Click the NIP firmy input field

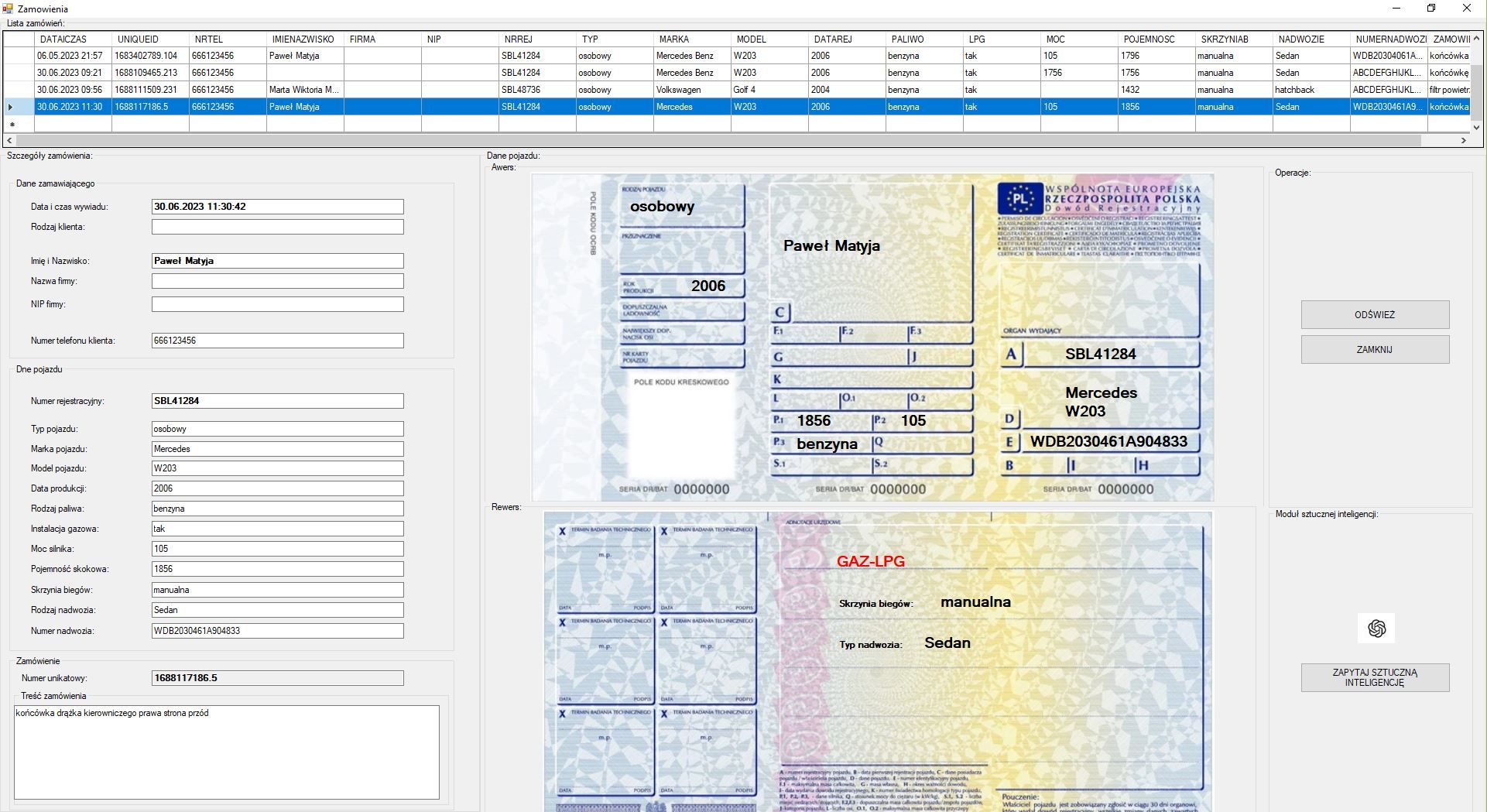[277, 304]
